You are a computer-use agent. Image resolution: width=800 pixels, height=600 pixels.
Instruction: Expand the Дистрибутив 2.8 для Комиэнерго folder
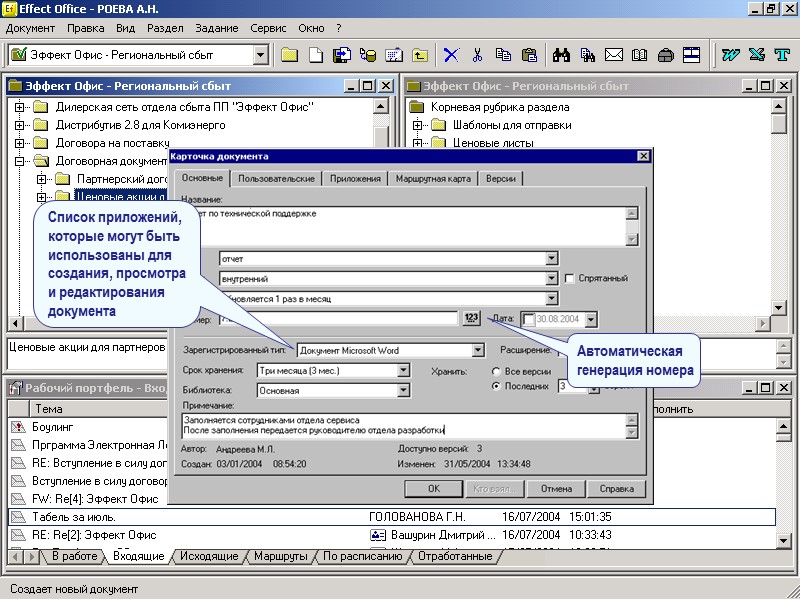(19, 125)
